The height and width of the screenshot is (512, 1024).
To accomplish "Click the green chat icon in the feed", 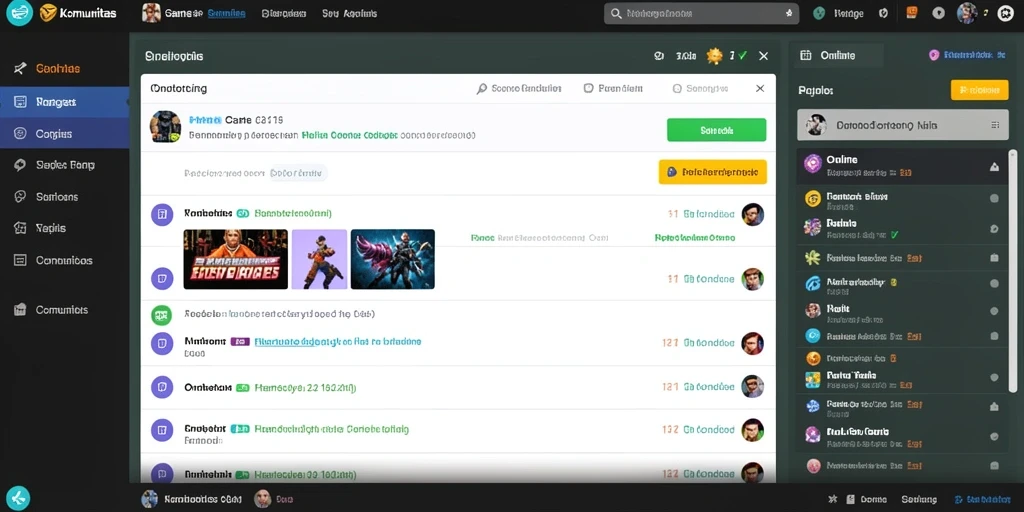I will tap(161, 315).
